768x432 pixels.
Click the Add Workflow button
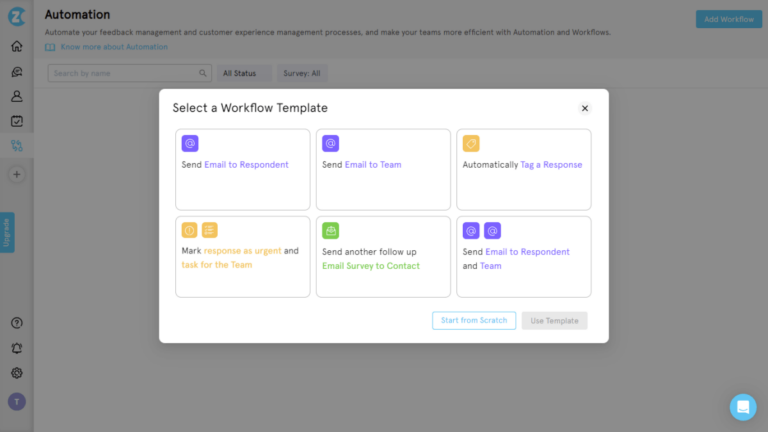tap(729, 19)
